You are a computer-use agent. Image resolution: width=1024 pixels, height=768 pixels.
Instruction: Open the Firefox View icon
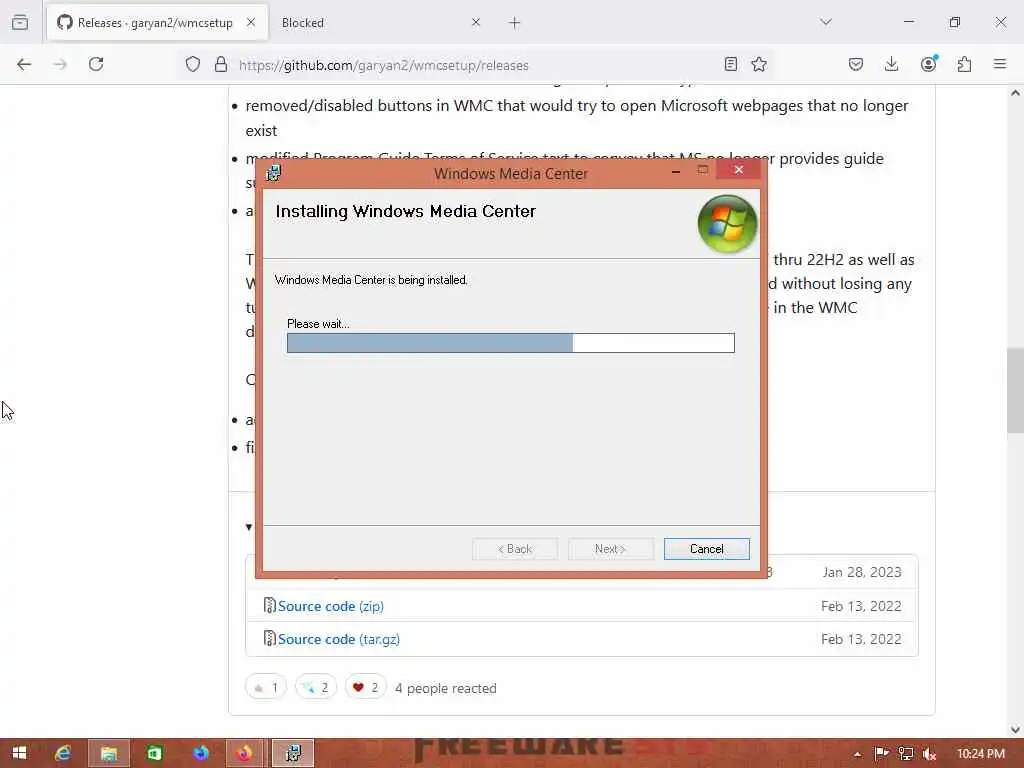20,22
